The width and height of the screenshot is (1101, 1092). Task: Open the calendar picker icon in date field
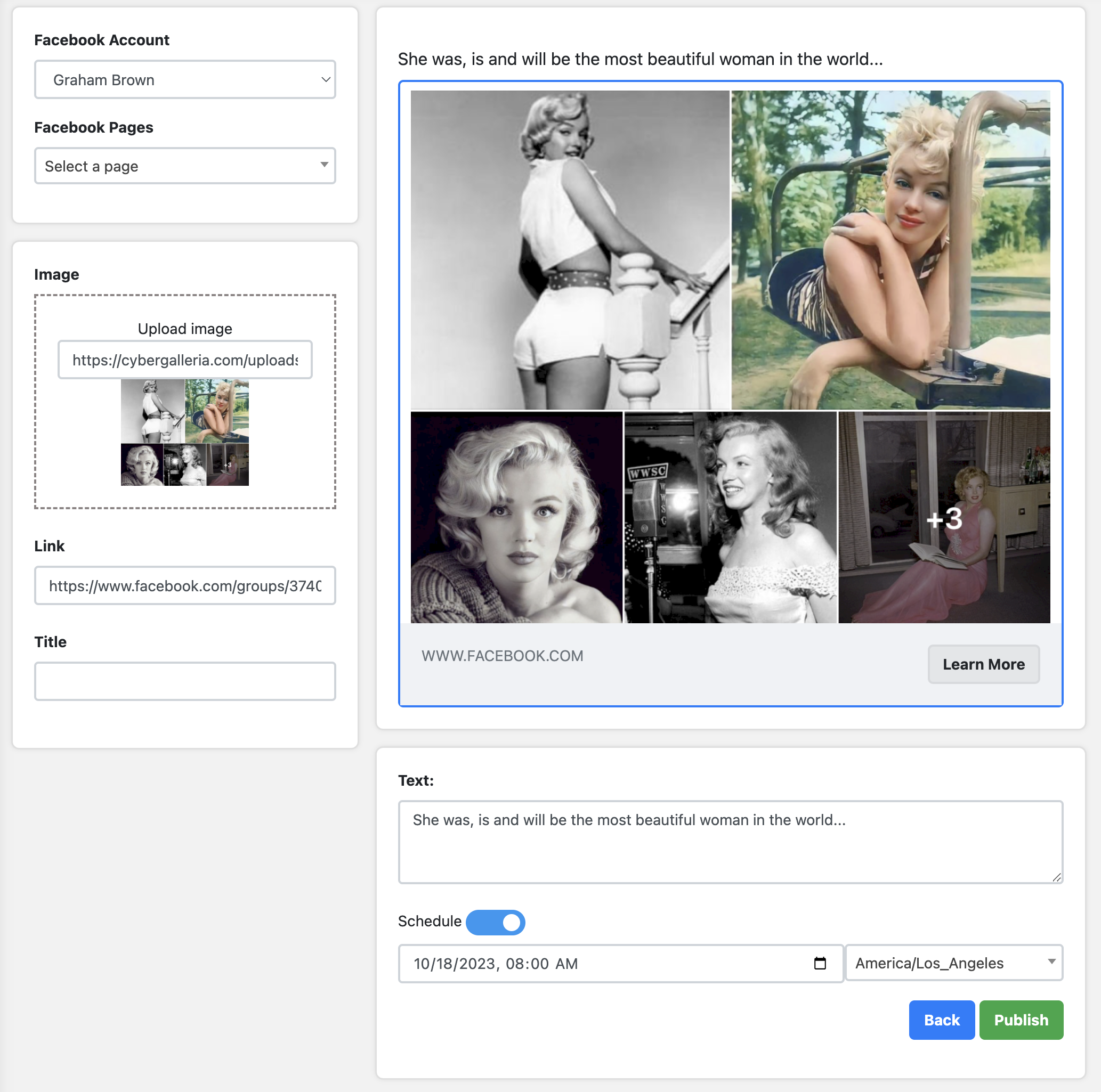(x=820, y=963)
